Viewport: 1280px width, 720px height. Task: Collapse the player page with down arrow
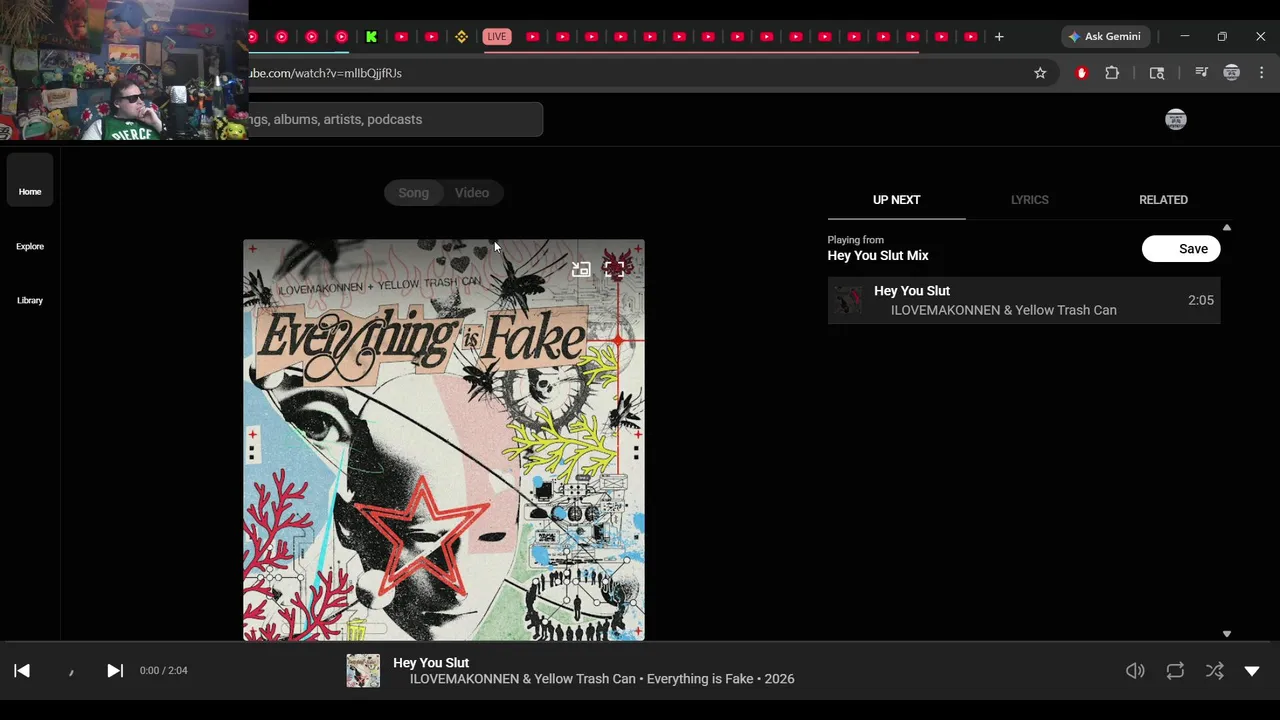1252,671
